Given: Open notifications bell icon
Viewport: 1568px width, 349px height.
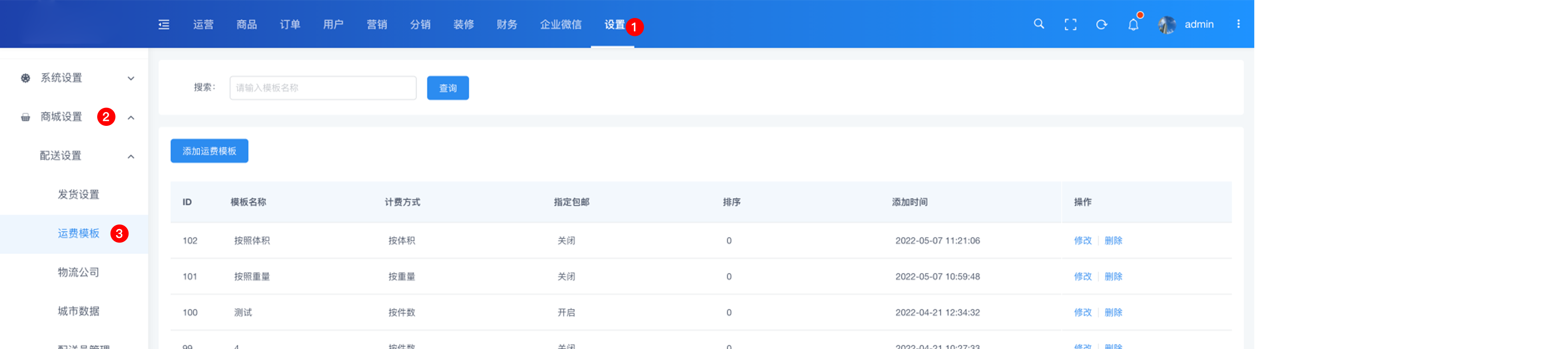Looking at the screenshot, I should coord(1133,25).
